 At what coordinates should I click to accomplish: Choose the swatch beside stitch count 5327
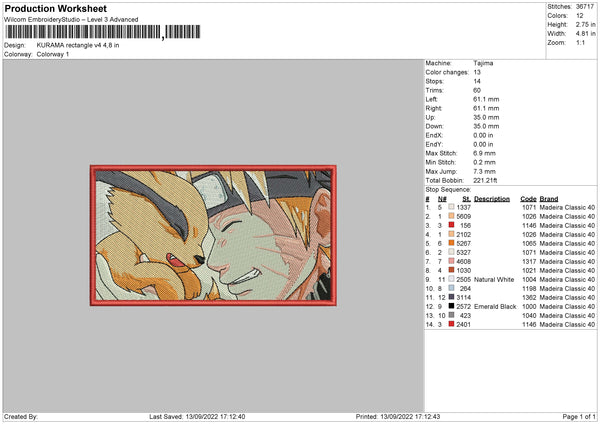(451, 252)
